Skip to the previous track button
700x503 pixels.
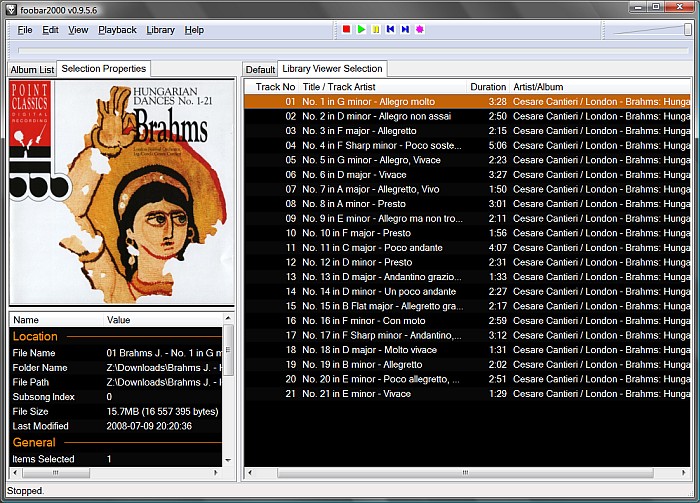[391, 29]
